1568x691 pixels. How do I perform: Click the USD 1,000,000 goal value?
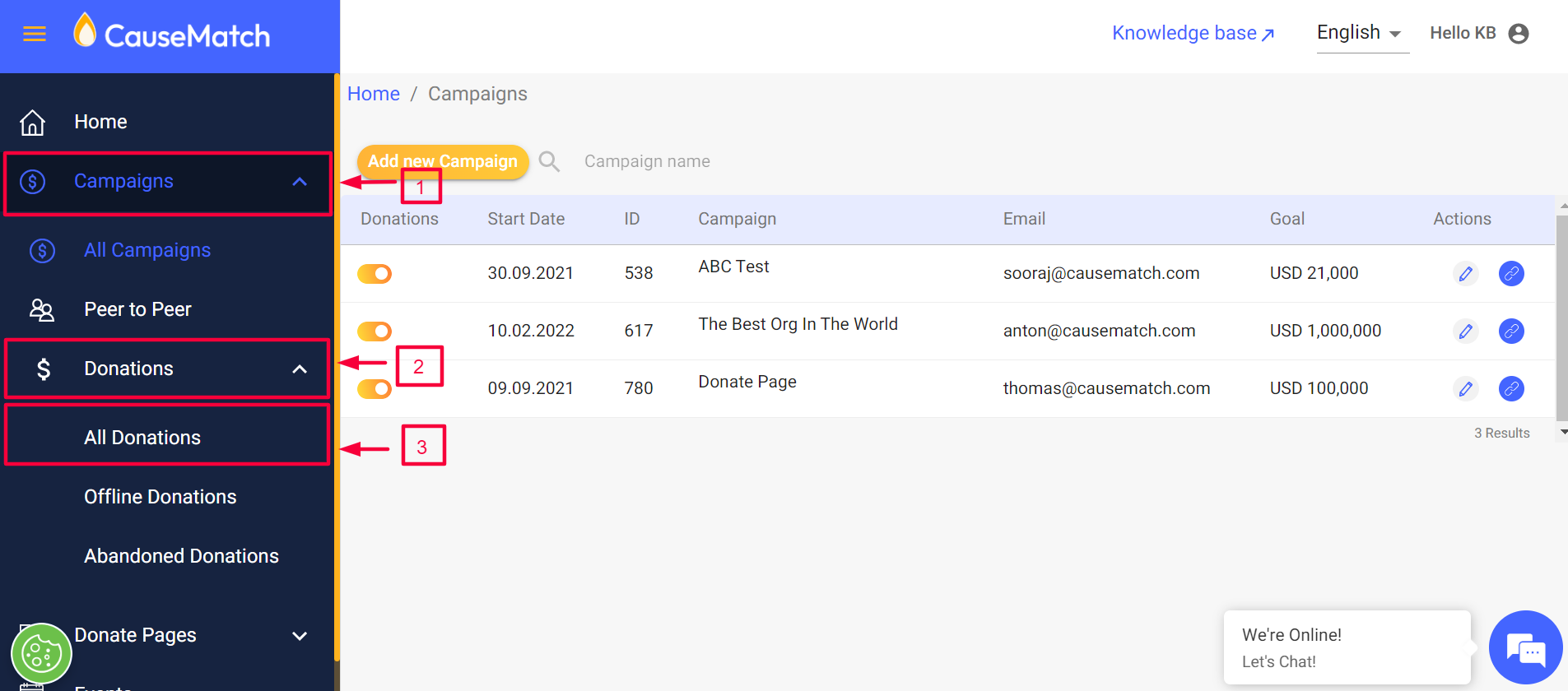pos(1325,331)
